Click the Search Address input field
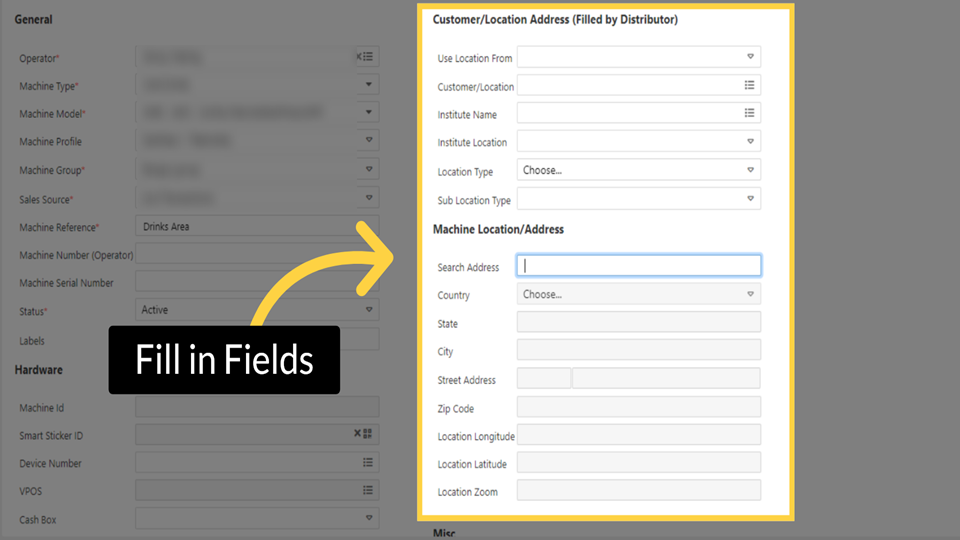 tap(638, 266)
